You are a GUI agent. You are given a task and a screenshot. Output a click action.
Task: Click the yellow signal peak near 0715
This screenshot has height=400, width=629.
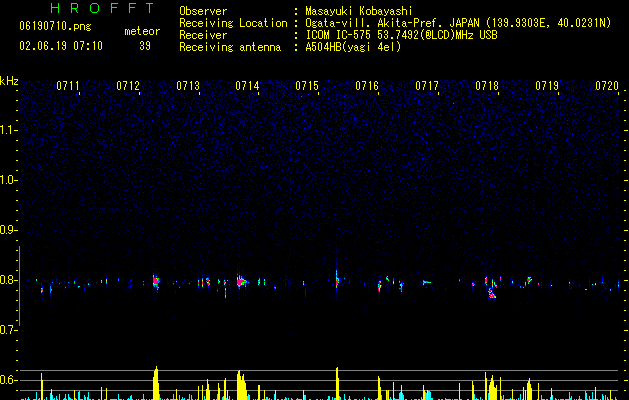coord(337,384)
